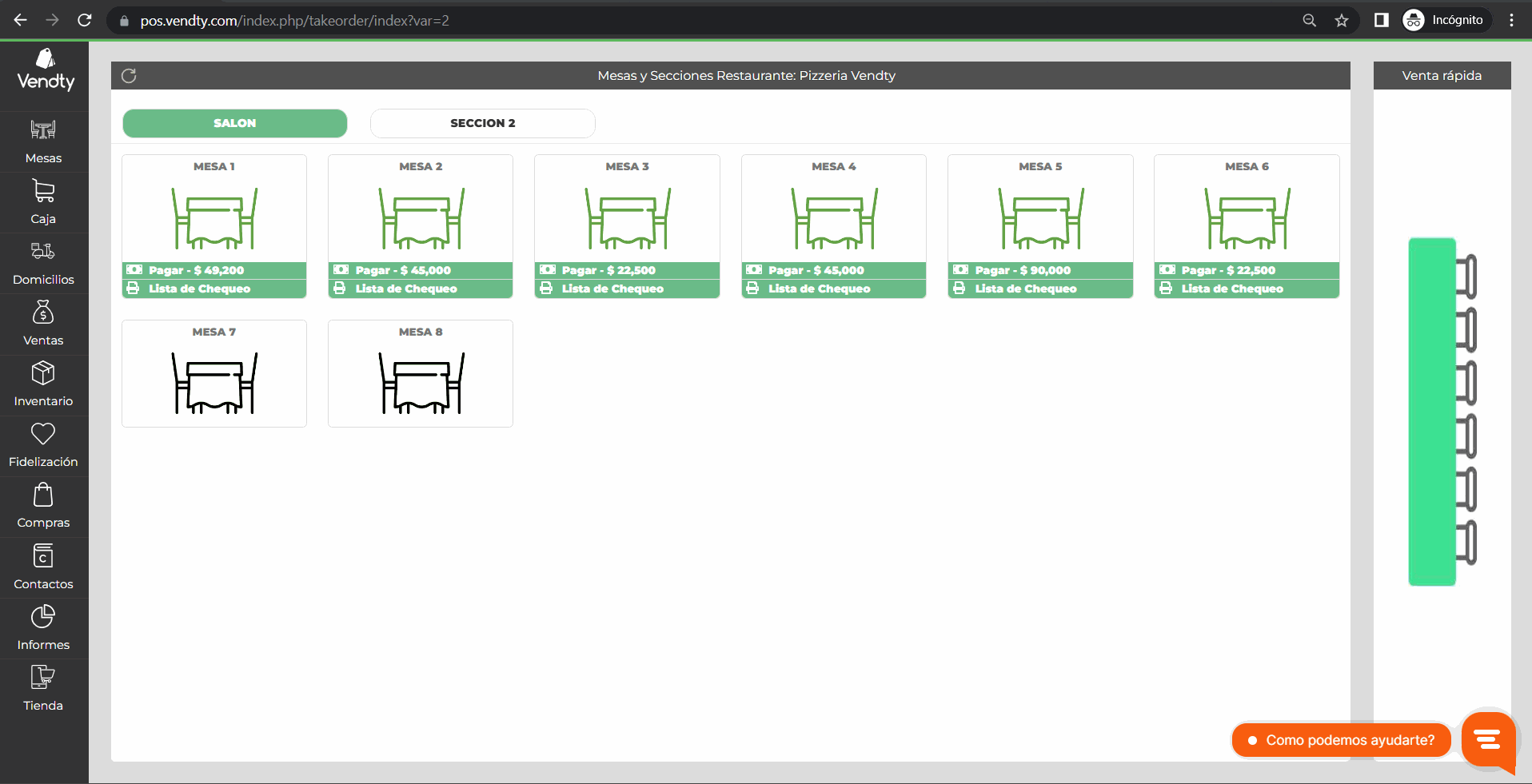Open the browser three-dot menu
1532x784 pixels.
1511,21
